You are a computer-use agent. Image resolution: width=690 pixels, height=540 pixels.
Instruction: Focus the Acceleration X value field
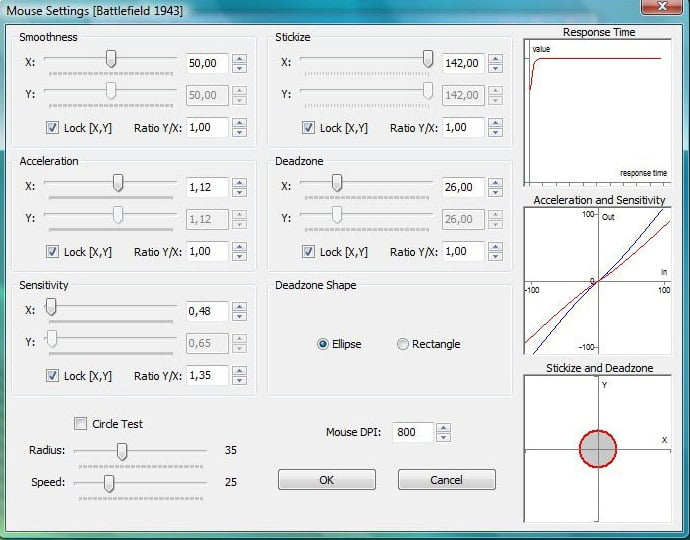coord(207,187)
